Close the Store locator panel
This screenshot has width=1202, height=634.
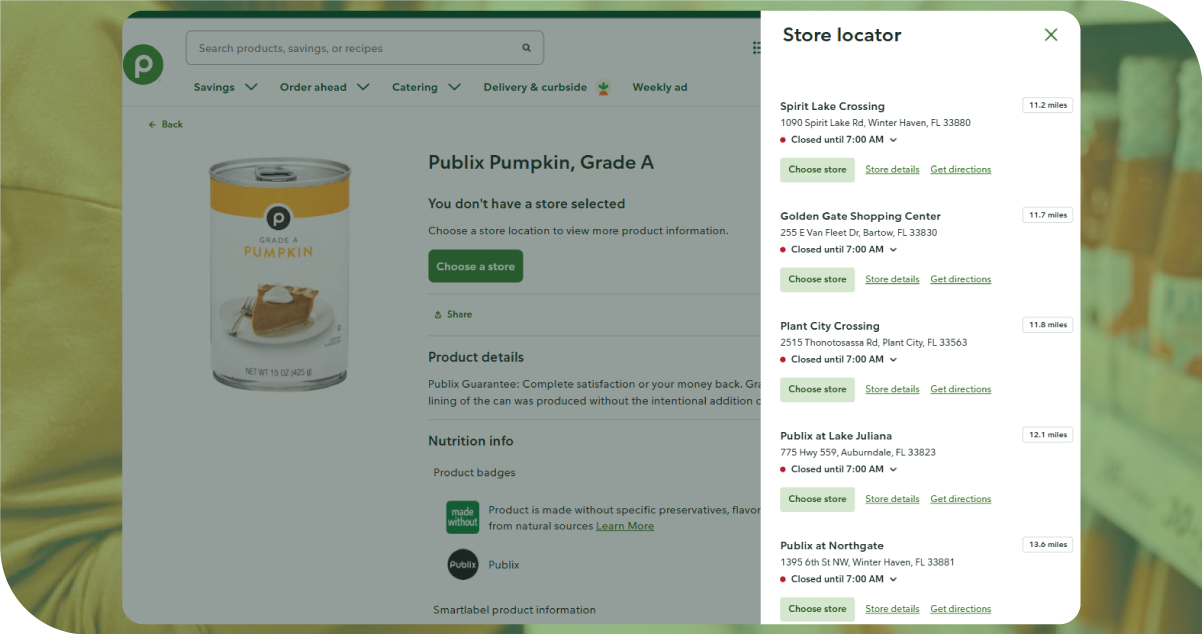coord(1050,35)
